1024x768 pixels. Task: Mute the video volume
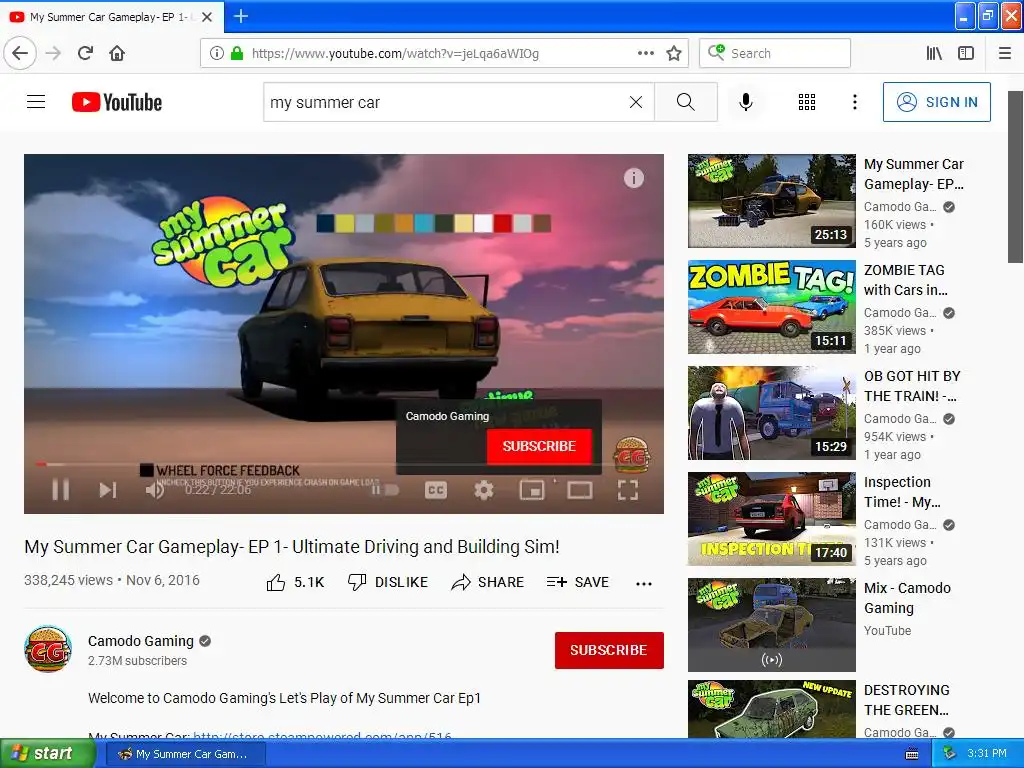[155, 490]
